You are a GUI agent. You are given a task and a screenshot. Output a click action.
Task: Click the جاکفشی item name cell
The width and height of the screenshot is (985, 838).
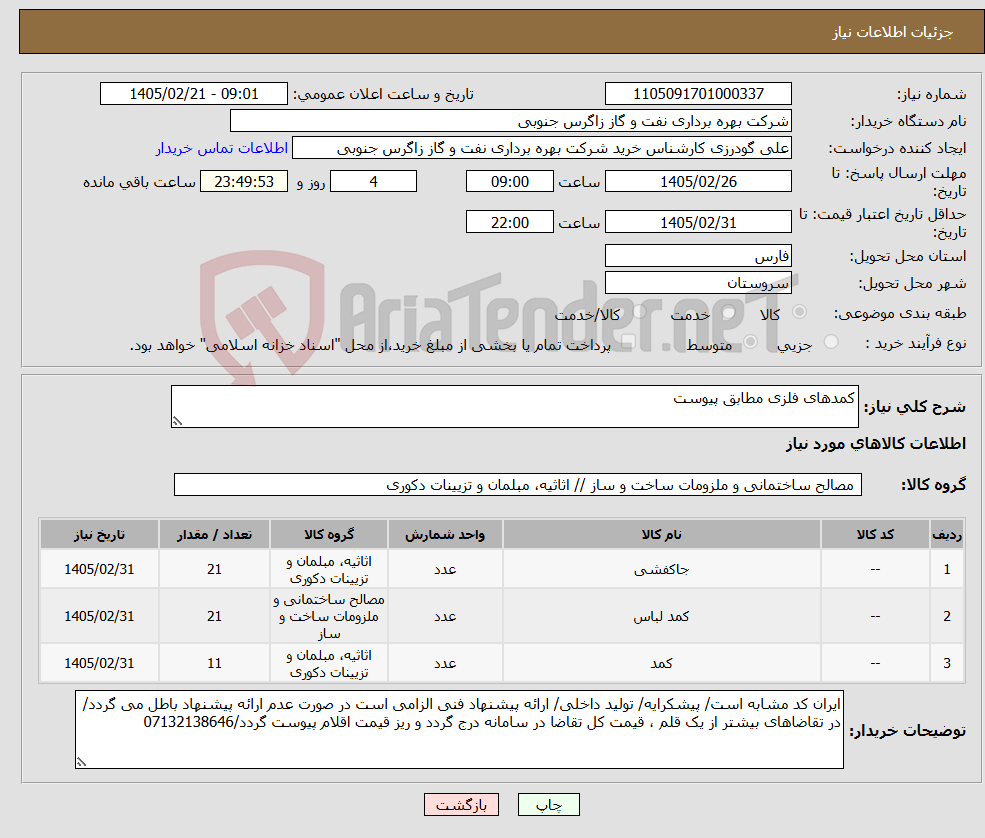(661, 569)
